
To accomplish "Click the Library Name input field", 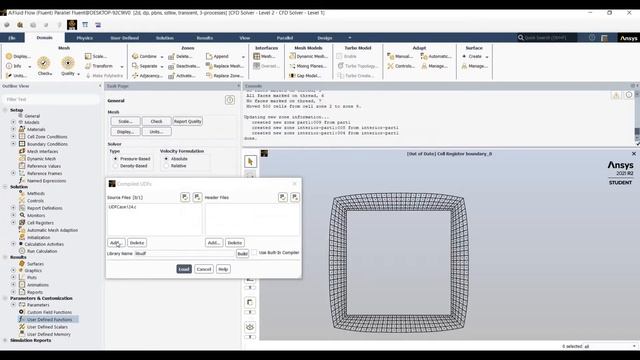I will pos(184,253).
